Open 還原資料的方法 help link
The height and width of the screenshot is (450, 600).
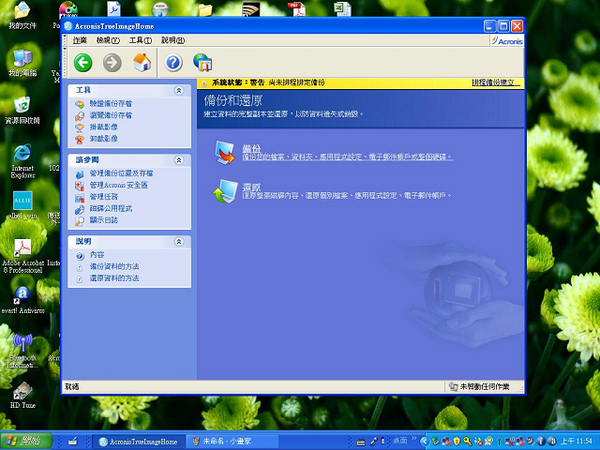tap(114, 278)
